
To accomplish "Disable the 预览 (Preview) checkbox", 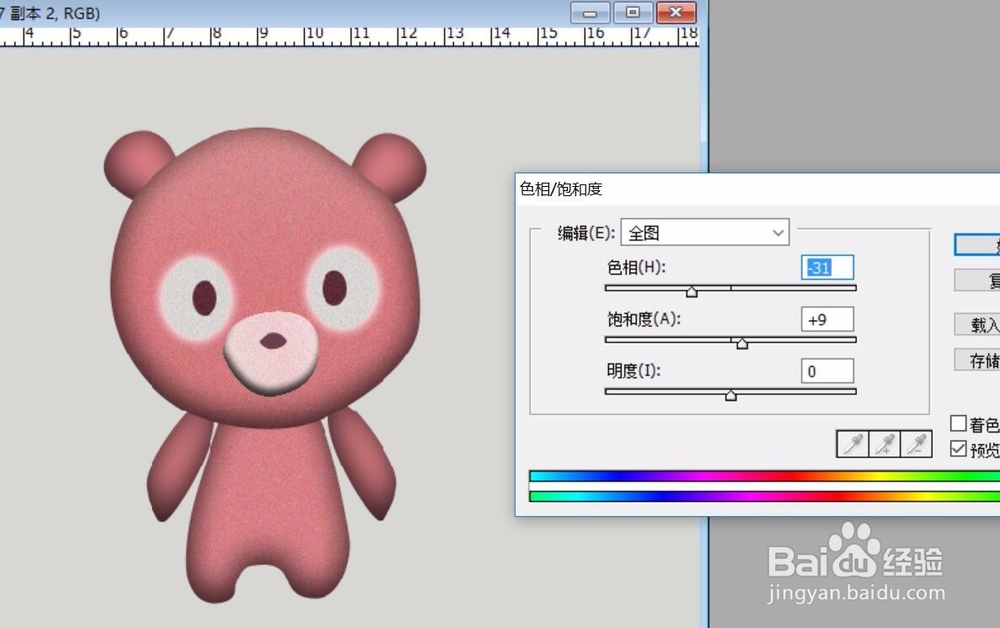I will click(959, 447).
